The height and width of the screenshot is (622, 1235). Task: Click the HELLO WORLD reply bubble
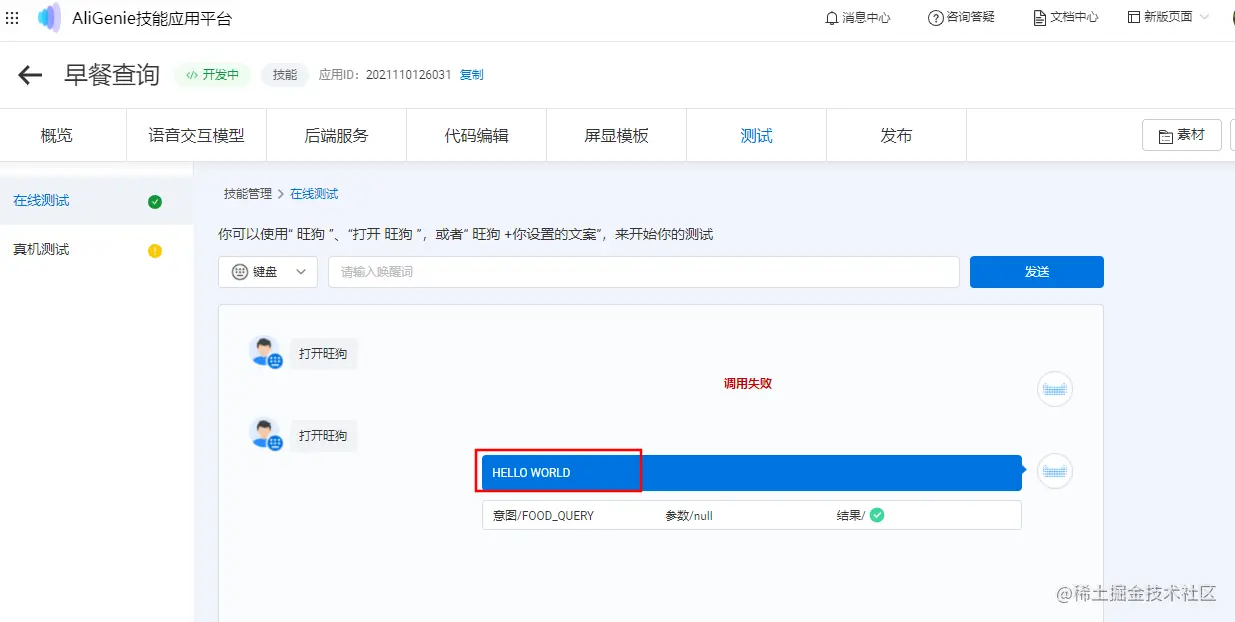tap(752, 473)
